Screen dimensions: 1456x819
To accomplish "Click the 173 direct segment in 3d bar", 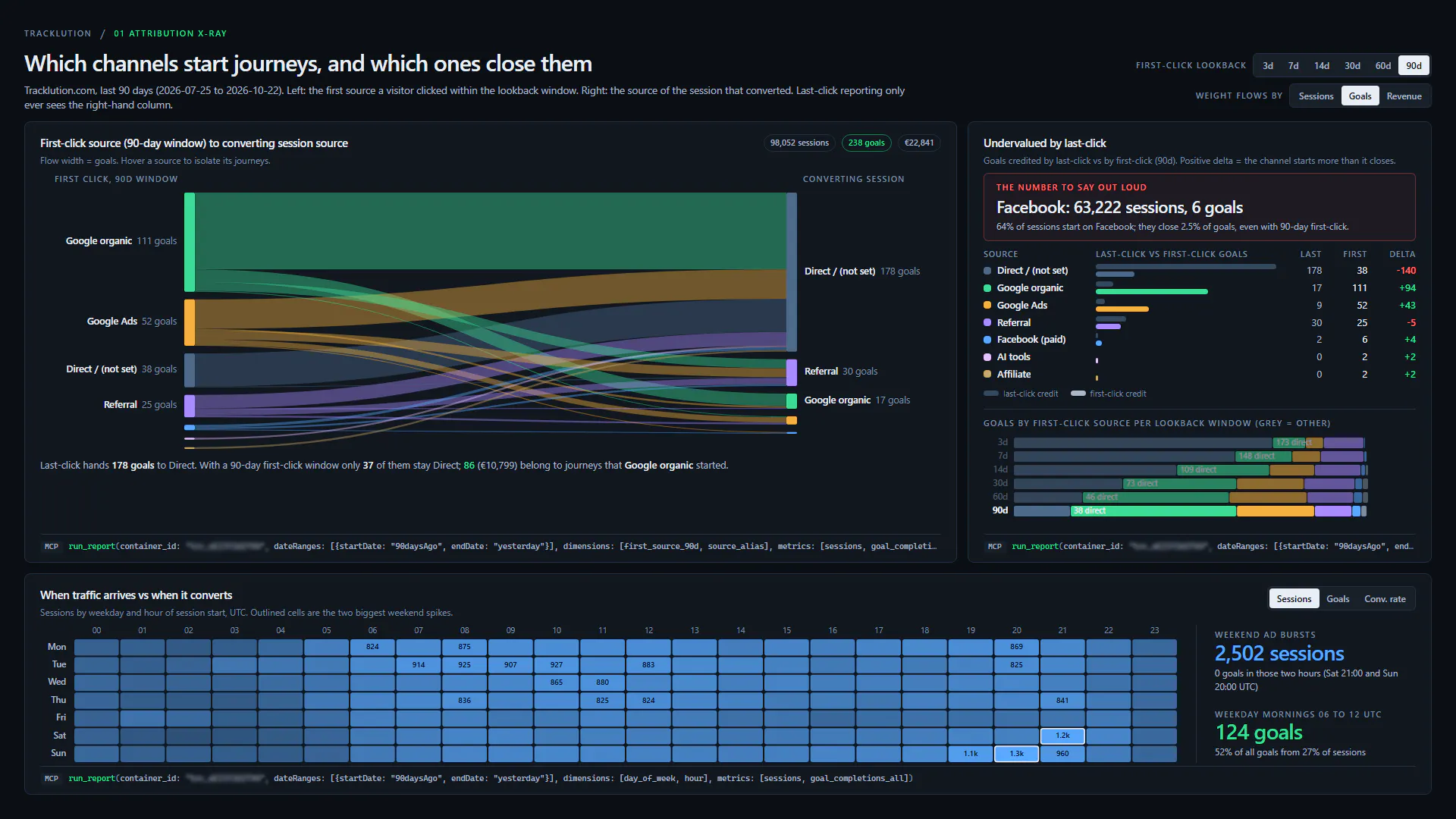I will [1143, 443].
